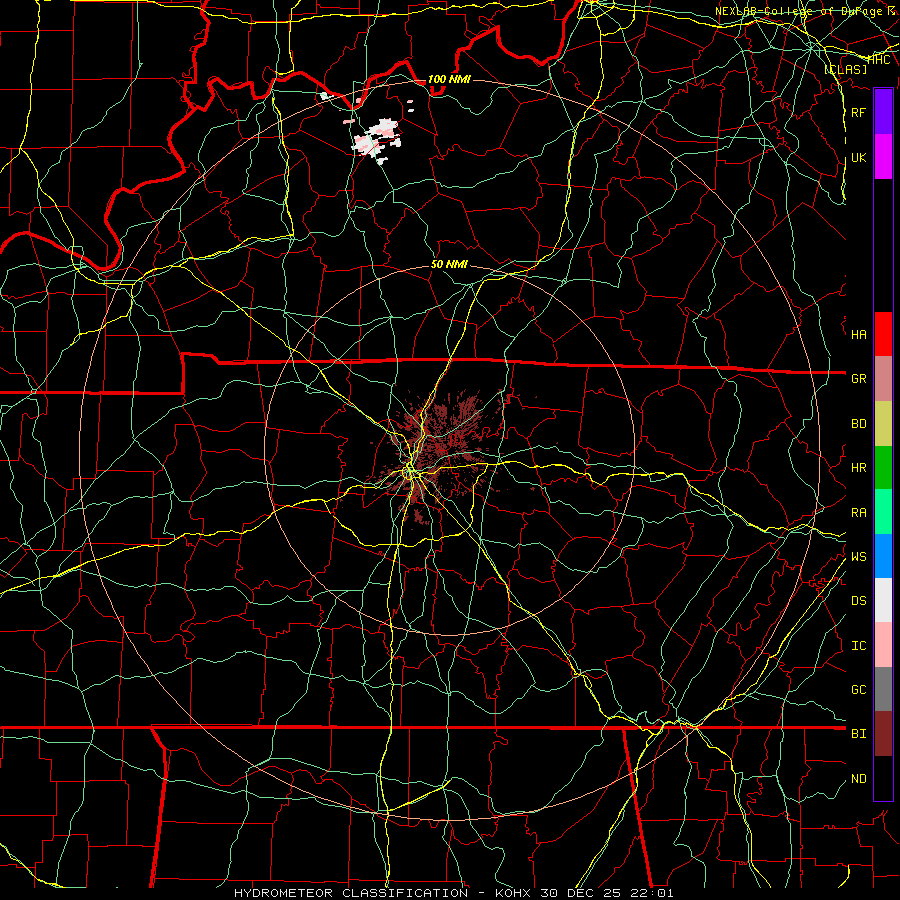Click the [CLAS] legend header text
This screenshot has width=900, height=900.
[x=845, y=69]
